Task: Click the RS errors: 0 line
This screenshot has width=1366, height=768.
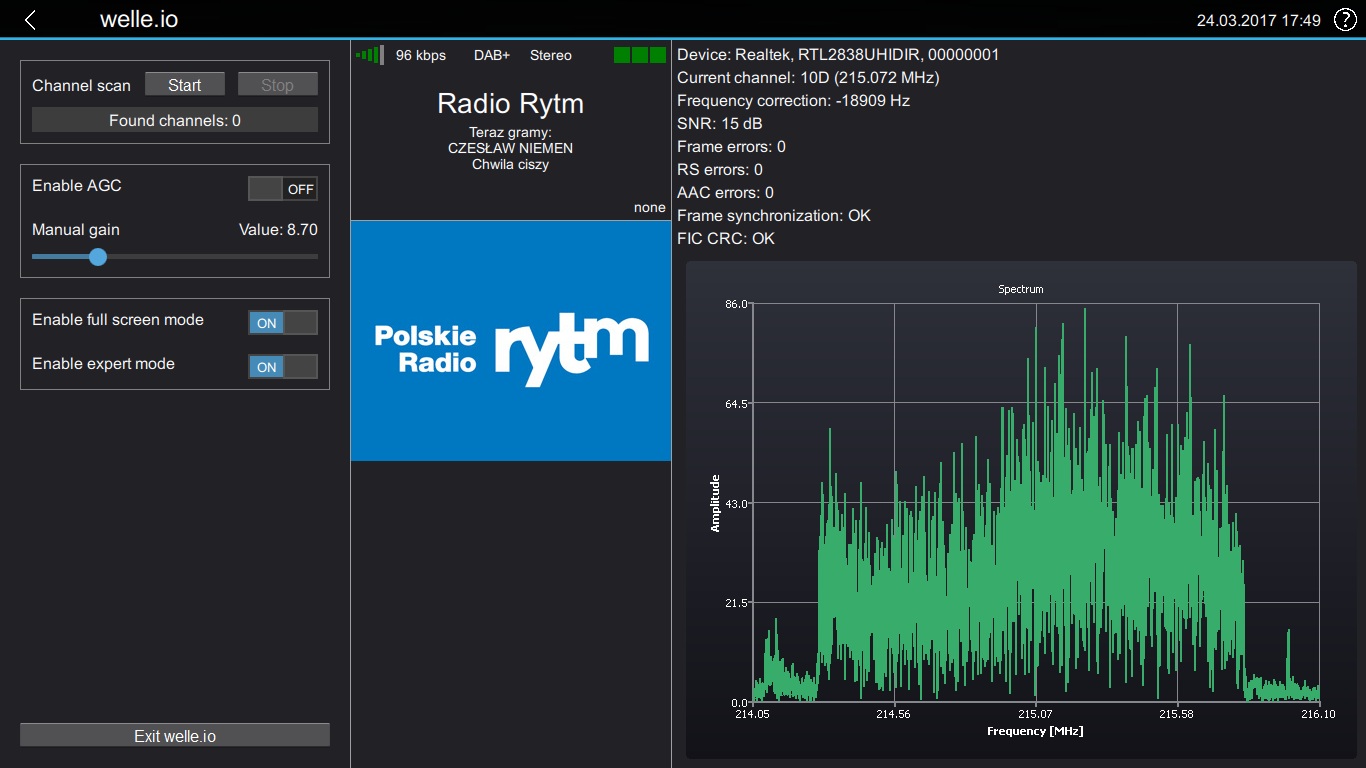Action: 720,169
